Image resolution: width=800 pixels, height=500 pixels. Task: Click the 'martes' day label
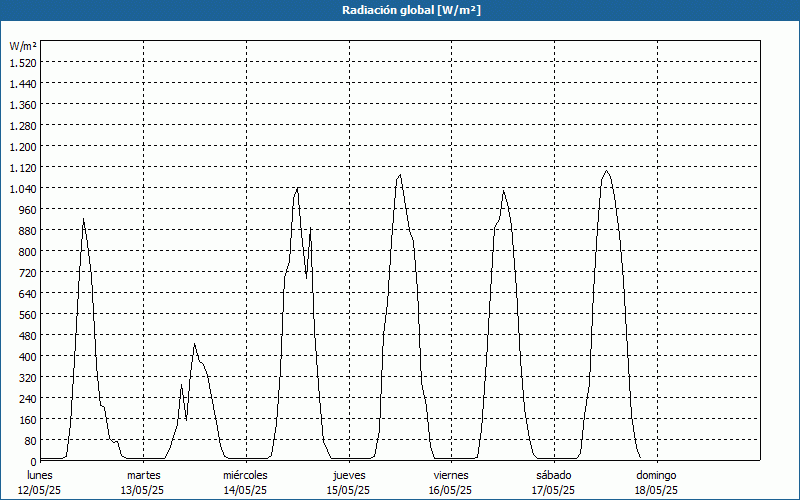click(x=143, y=476)
